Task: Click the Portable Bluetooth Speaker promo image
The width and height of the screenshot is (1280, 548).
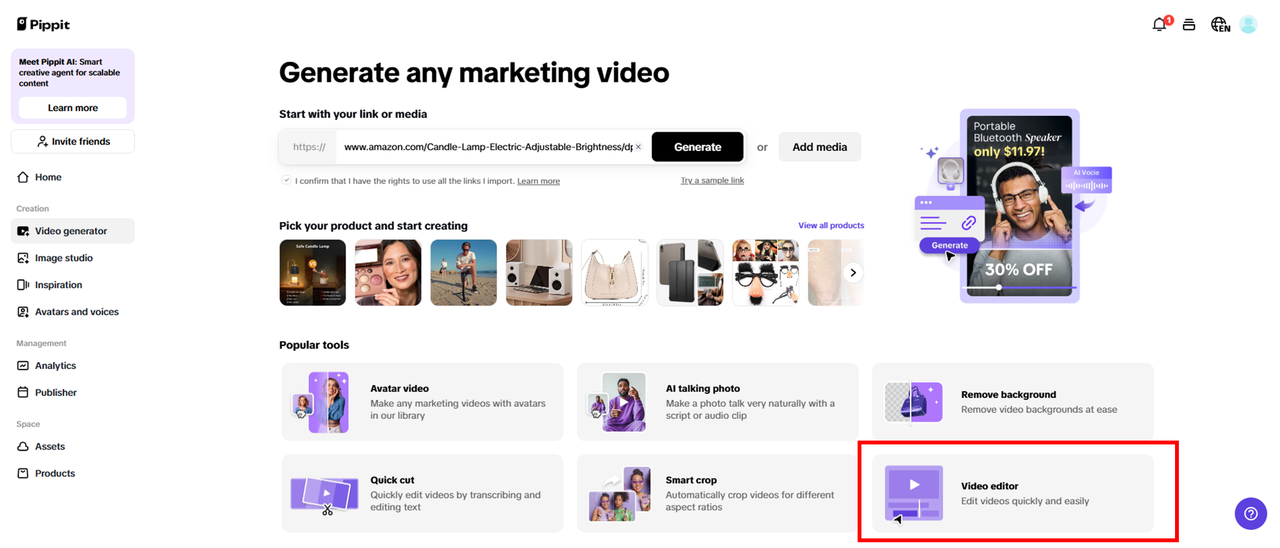Action: pos(1020,205)
